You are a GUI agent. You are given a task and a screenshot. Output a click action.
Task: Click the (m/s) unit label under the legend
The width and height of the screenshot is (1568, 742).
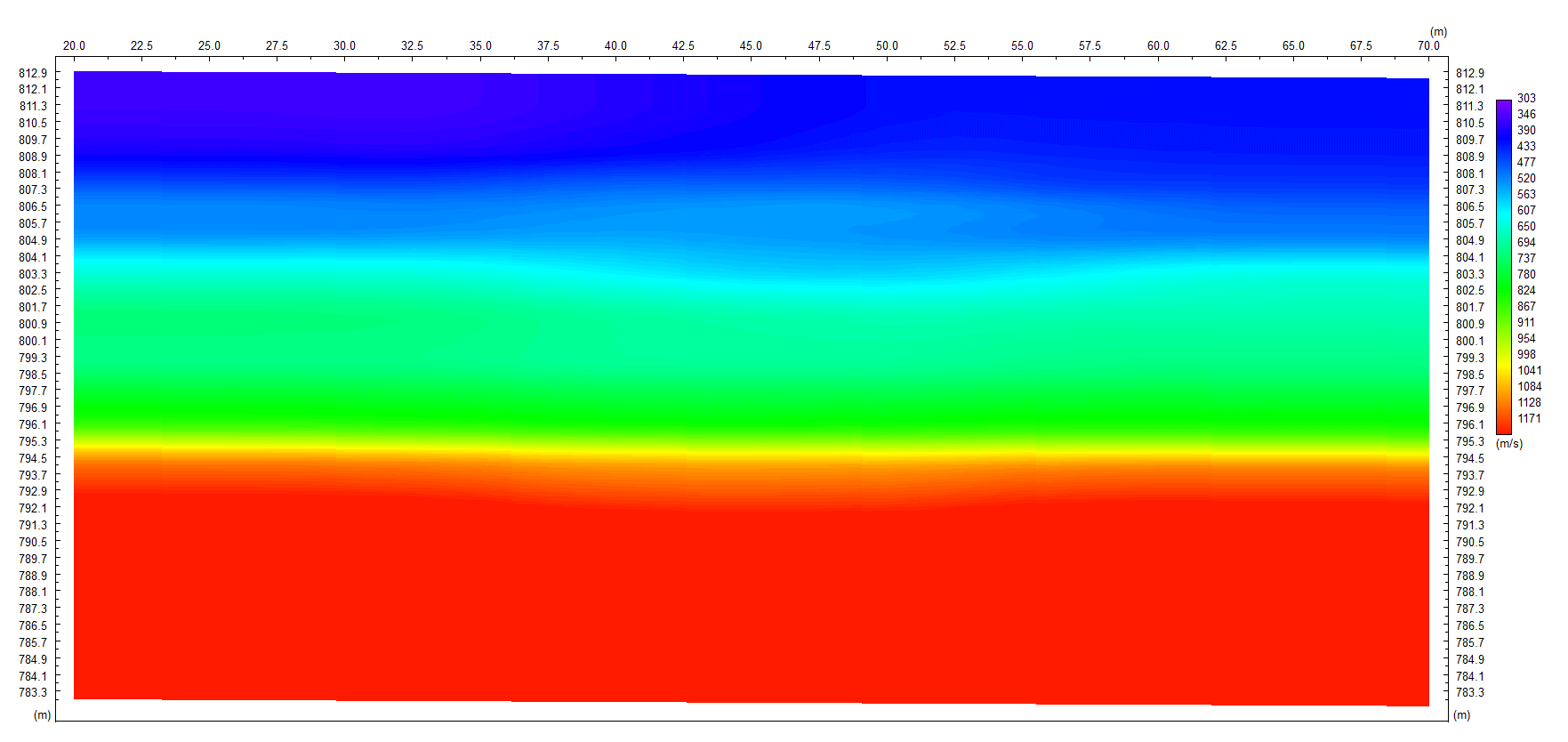tap(1509, 443)
